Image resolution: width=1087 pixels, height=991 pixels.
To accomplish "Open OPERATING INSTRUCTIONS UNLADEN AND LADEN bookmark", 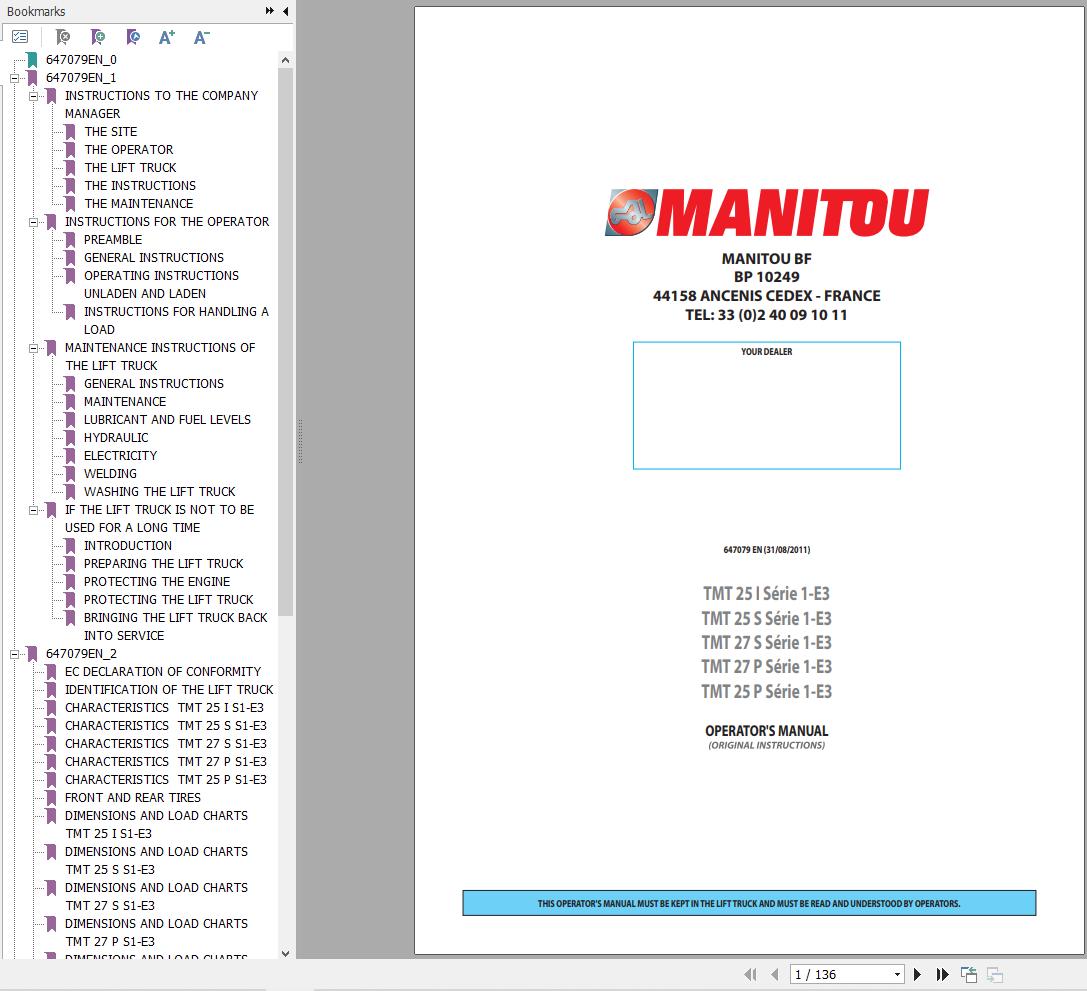I will [161, 285].
